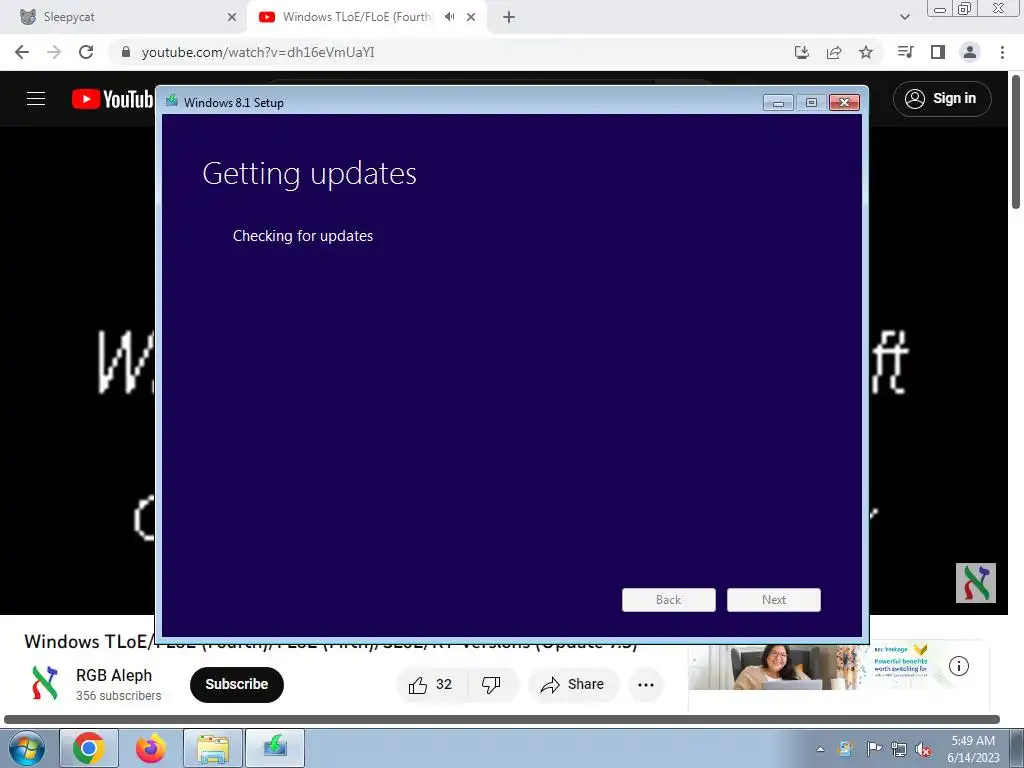The height and width of the screenshot is (768, 1024).
Task: Go back in Chrome navigation
Action: (22, 52)
